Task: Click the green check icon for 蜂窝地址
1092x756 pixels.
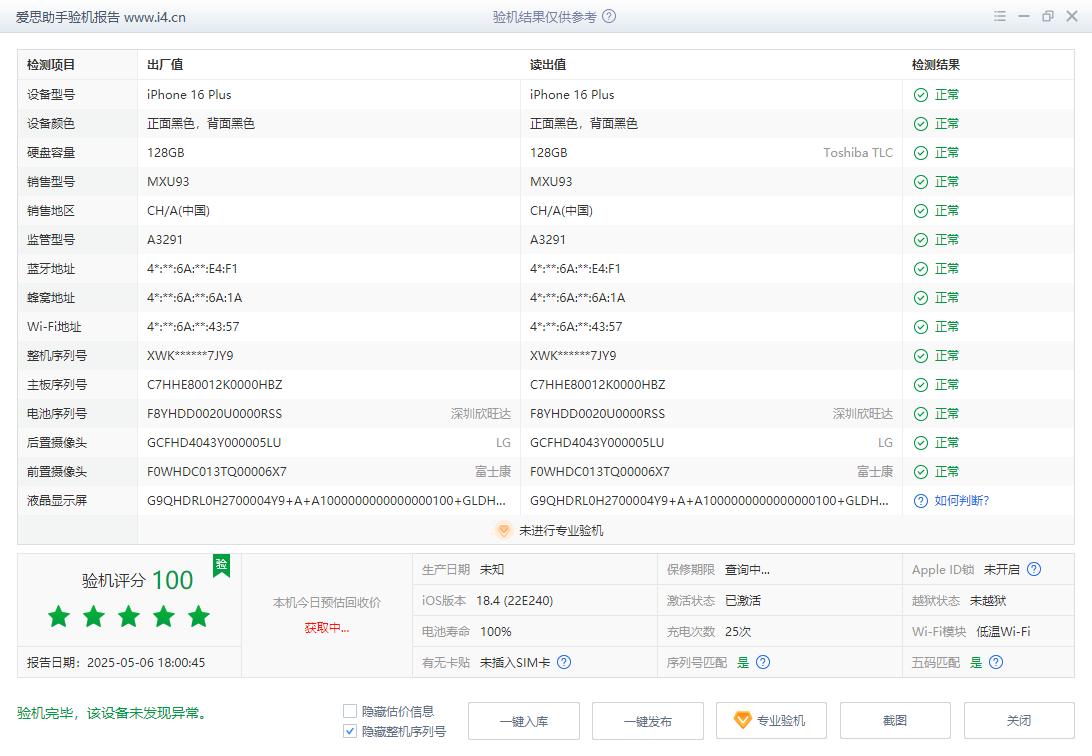Action: tap(921, 298)
